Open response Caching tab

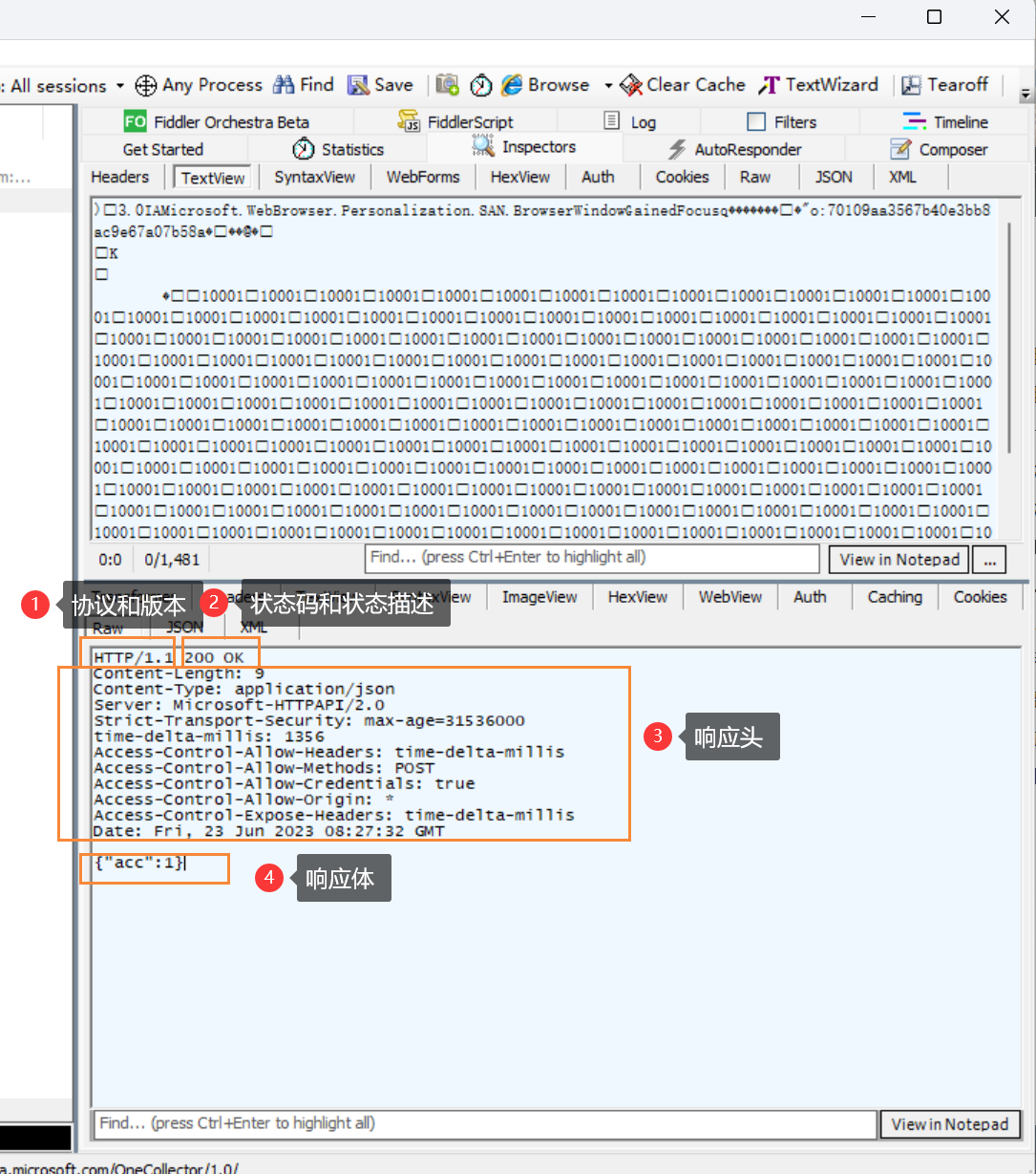pos(895,597)
